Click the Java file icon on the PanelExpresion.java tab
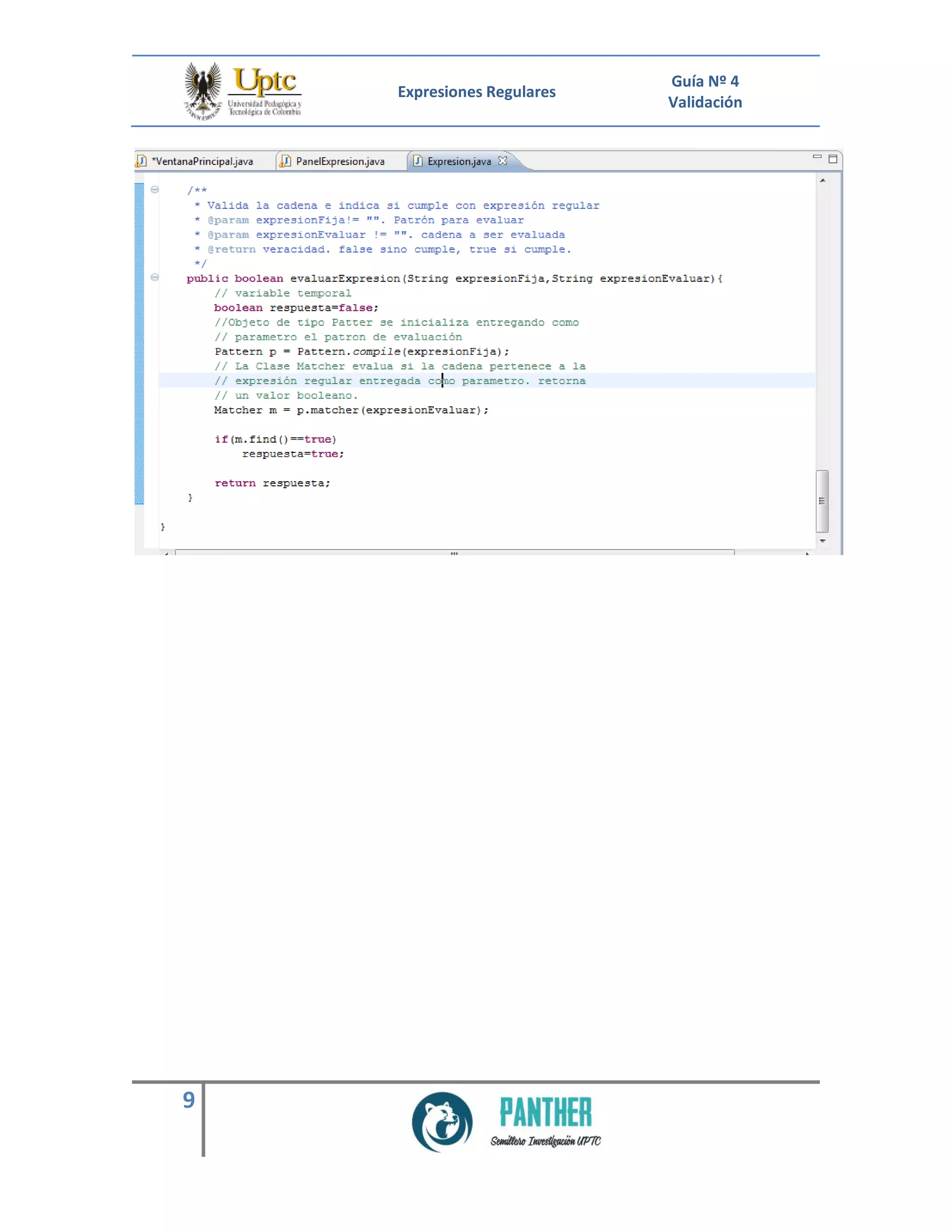952x1232 pixels. click(286, 161)
